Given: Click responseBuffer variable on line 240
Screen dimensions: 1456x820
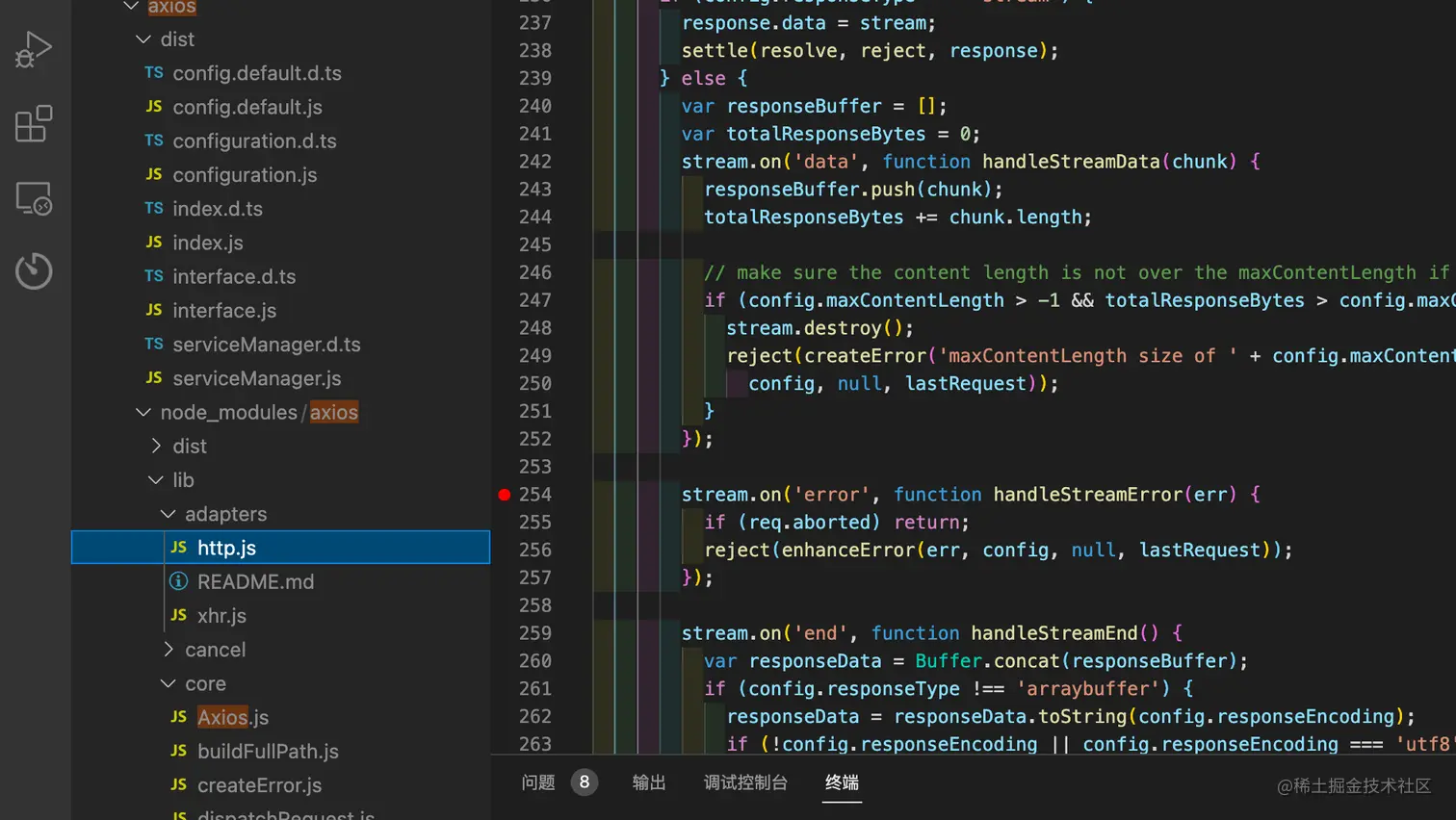Looking at the screenshot, I should click(804, 106).
